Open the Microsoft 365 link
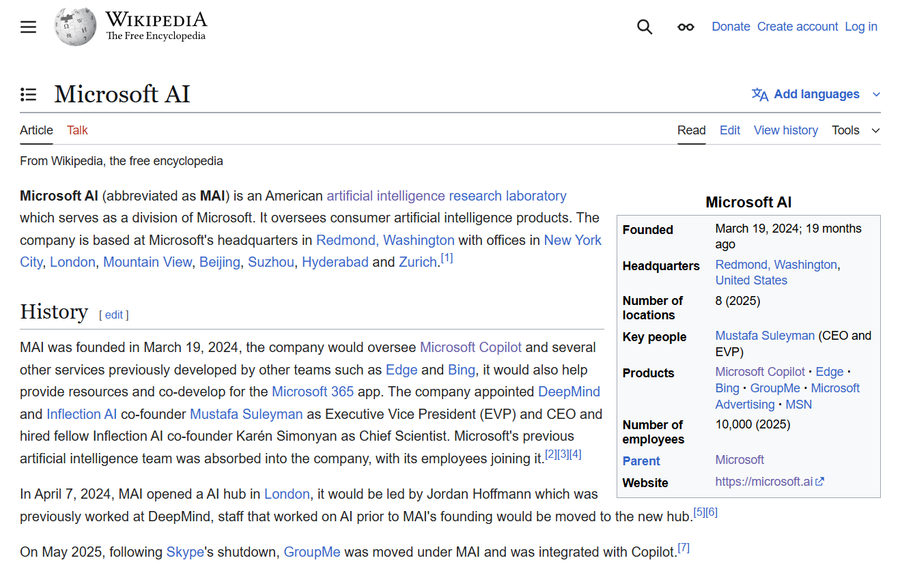 312,392
